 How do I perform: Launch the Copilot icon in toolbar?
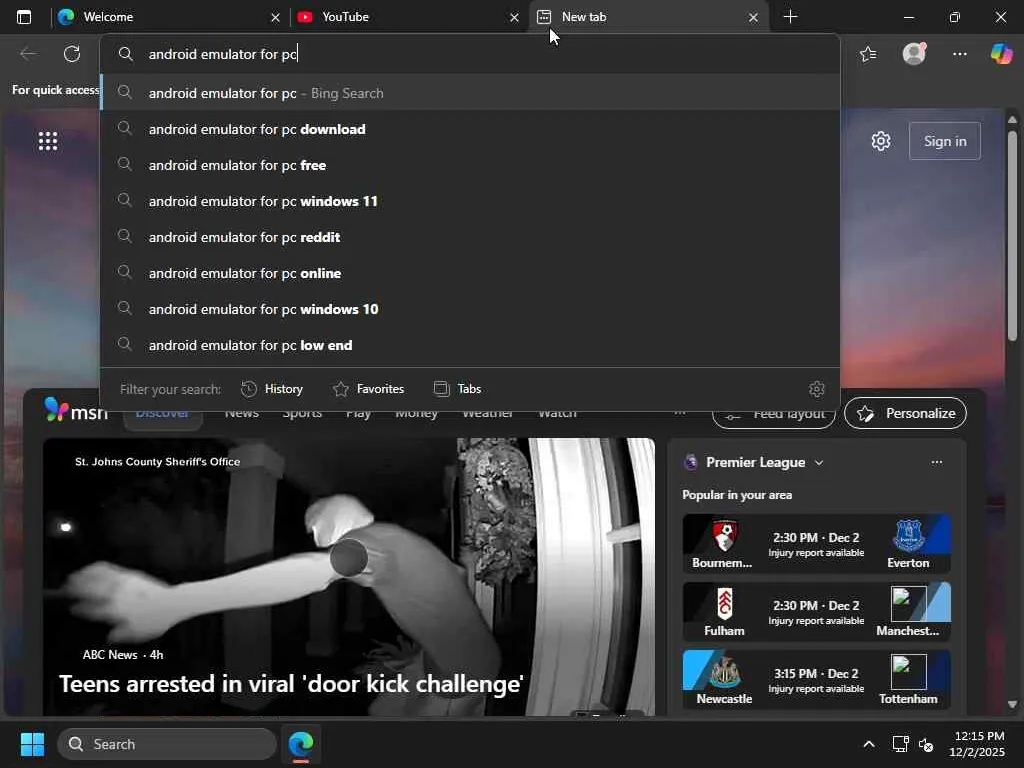pyautogui.click(x=1001, y=54)
